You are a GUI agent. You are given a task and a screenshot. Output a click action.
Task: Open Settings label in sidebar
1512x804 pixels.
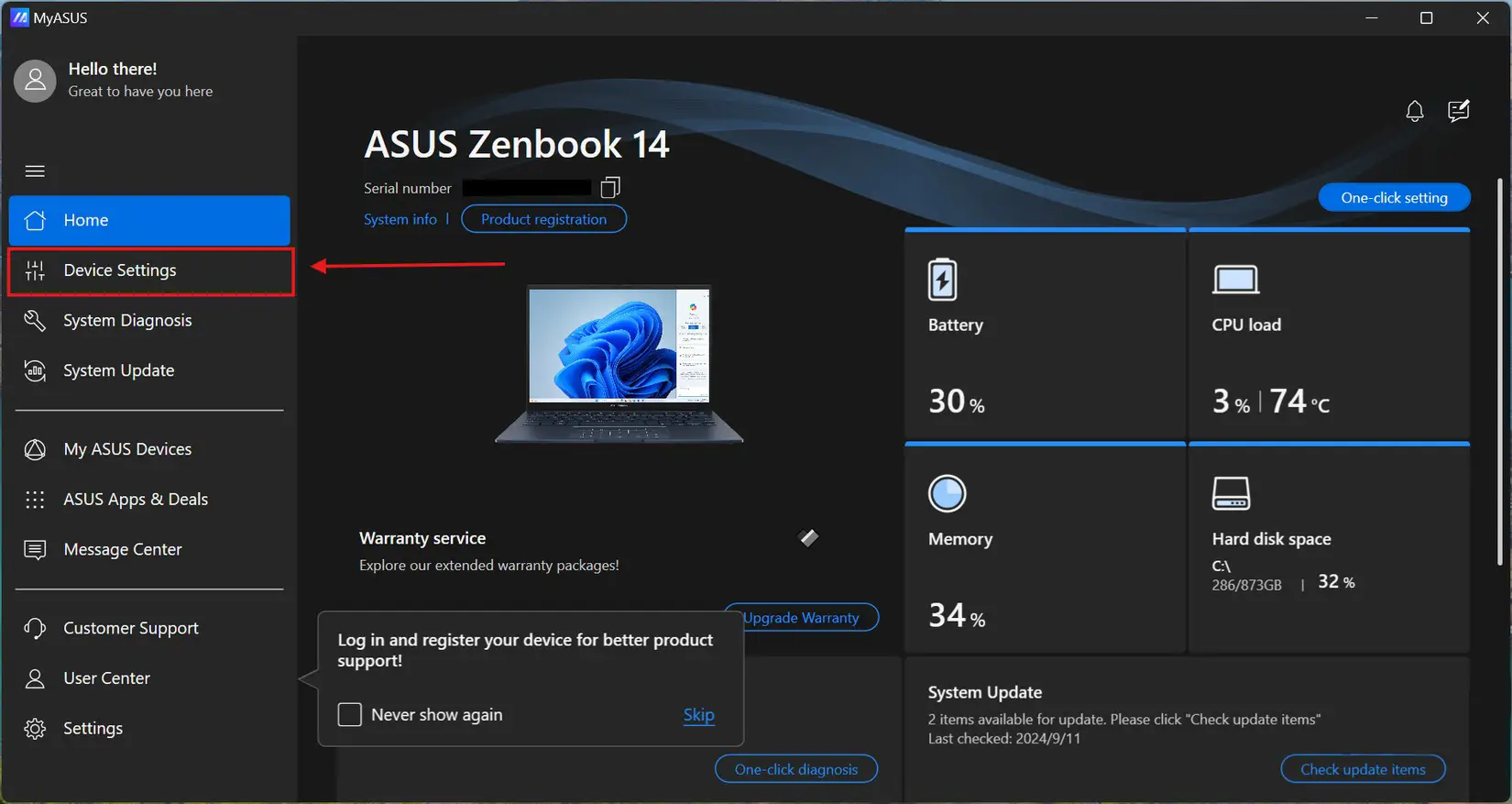point(93,729)
